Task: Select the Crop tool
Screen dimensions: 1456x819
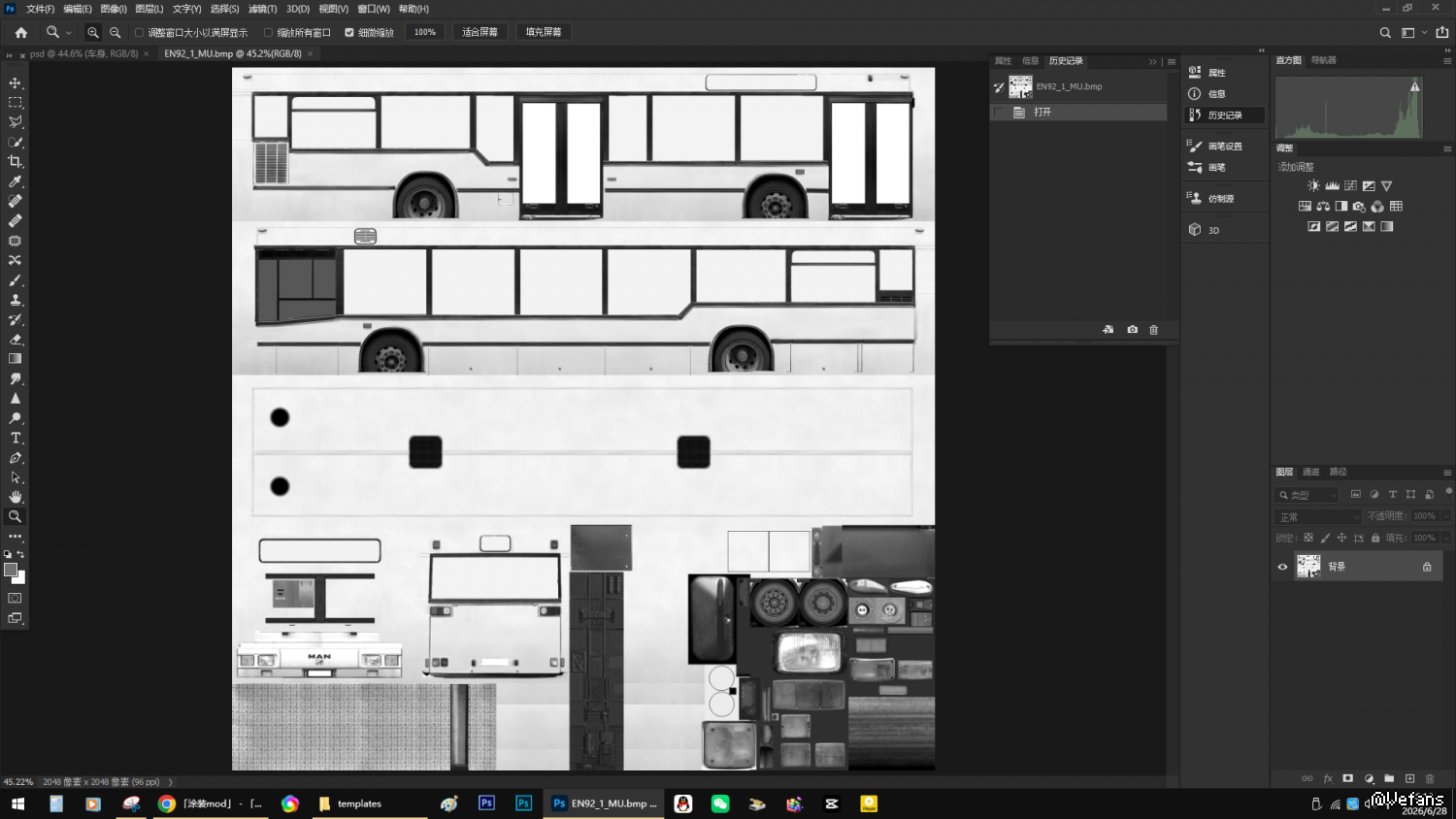Action: point(16,162)
